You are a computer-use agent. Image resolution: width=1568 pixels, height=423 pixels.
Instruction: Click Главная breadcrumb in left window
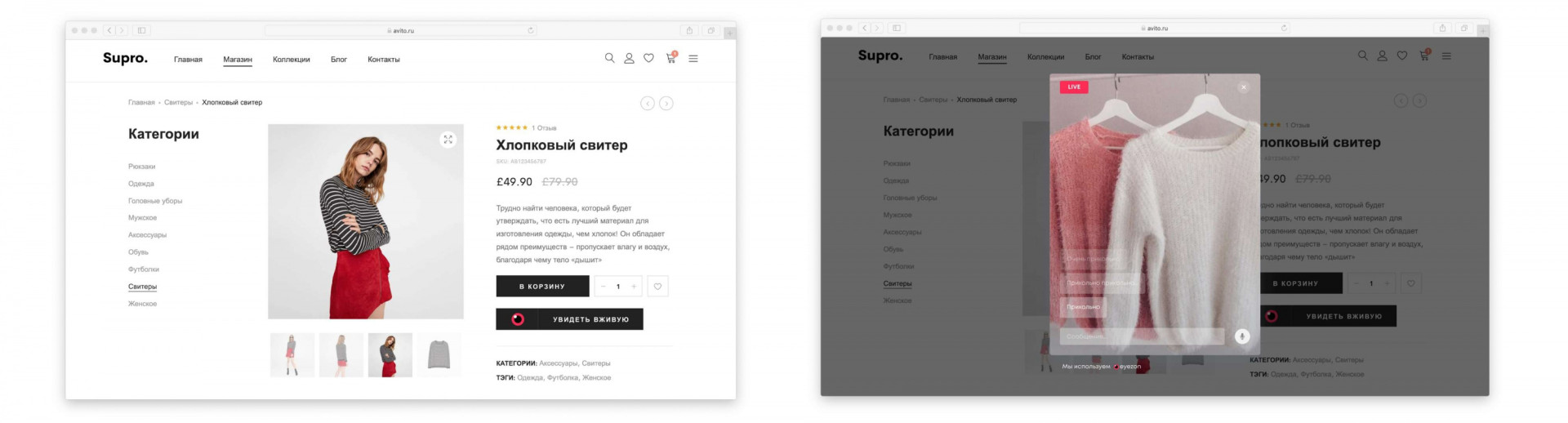point(141,103)
